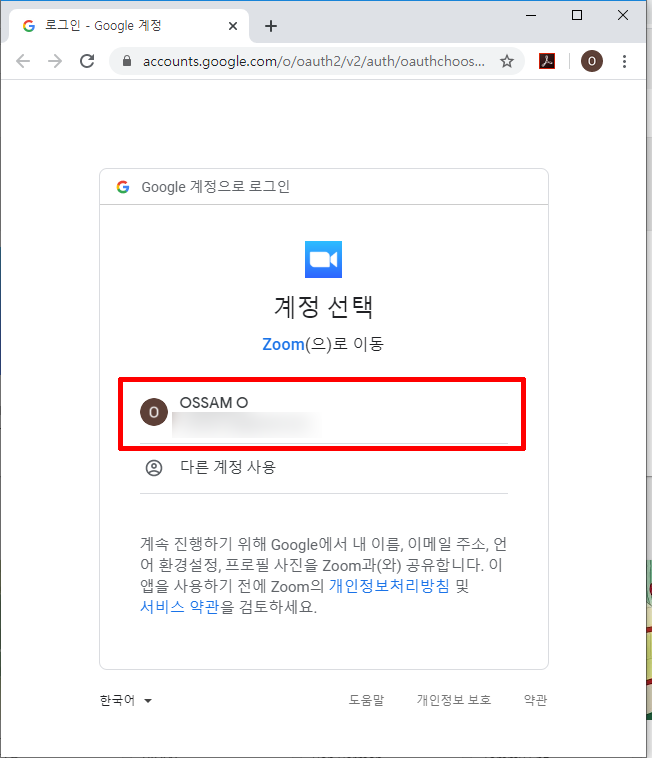This screenshot has width=652, height=758.
Task: Click the Google G logo in card header
Action: [x=123, y=187]
